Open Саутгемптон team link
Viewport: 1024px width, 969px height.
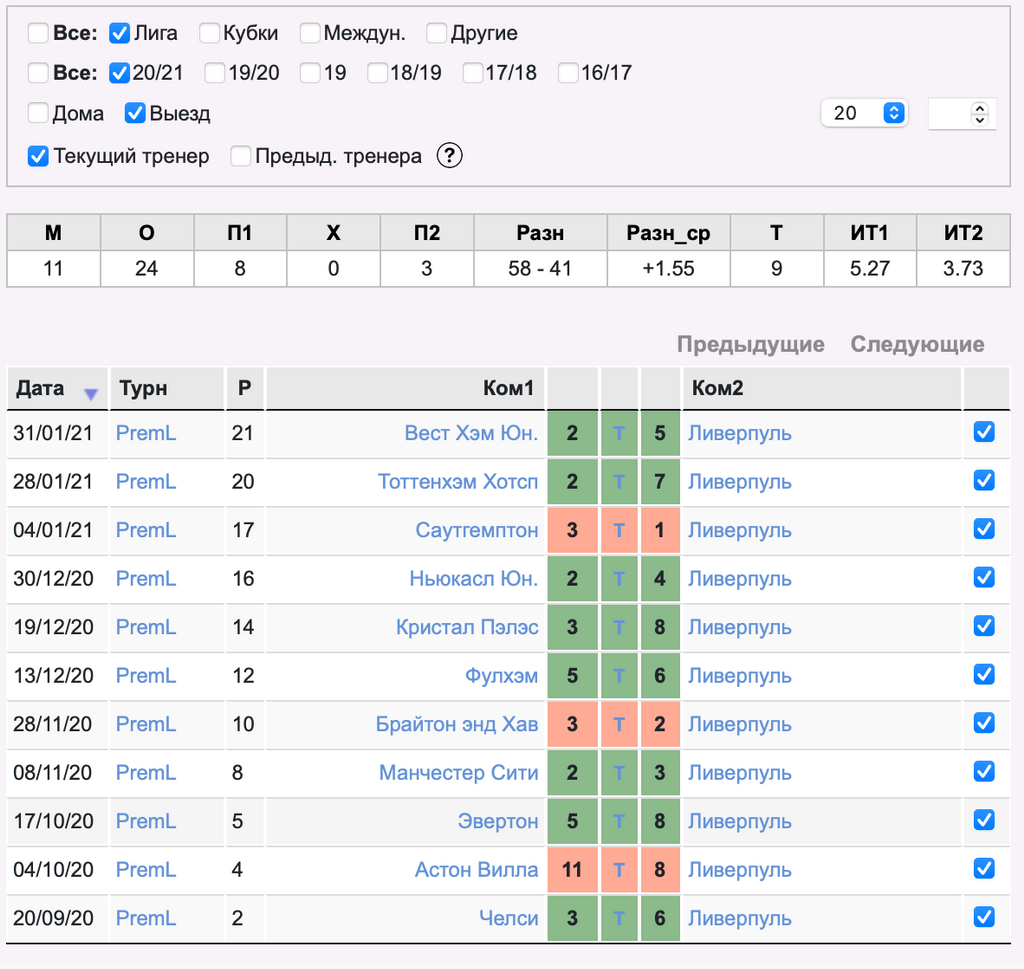click(x=477, y=530)
